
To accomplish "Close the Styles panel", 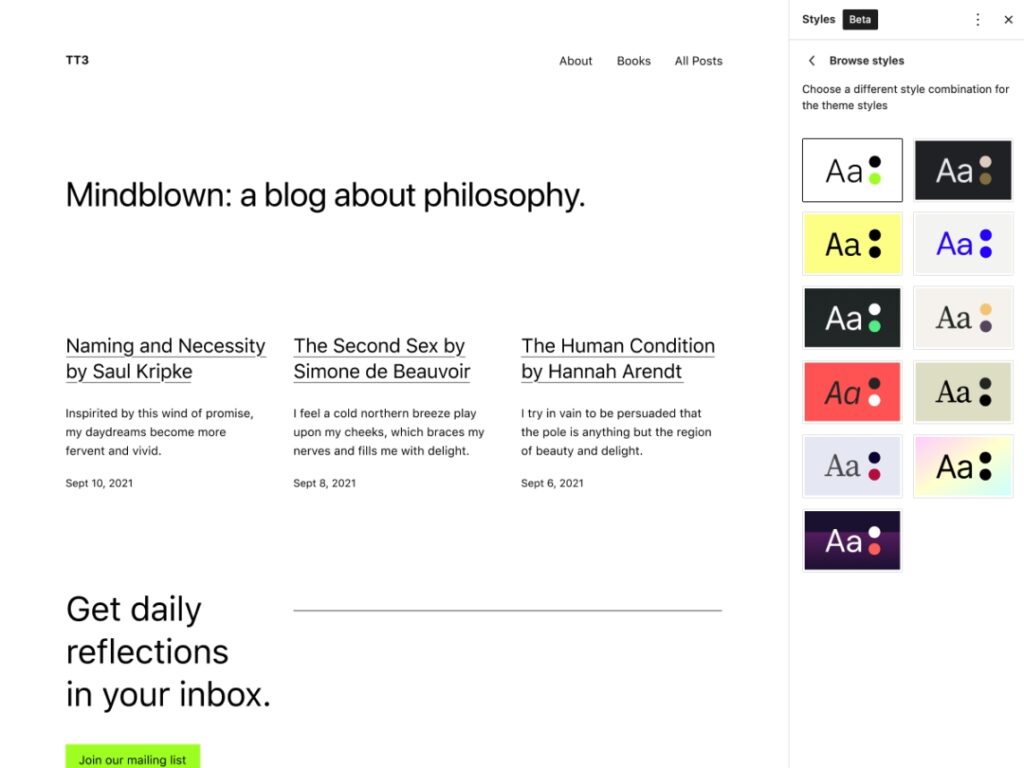I will pyautogui.click(x=1008, y=19).
